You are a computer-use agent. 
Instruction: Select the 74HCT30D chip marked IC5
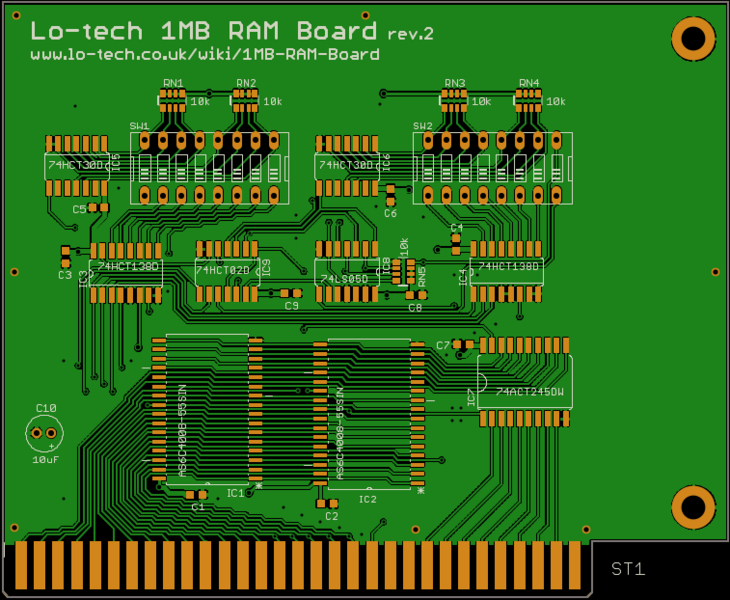pyautogui.click(x=77, y=166)
